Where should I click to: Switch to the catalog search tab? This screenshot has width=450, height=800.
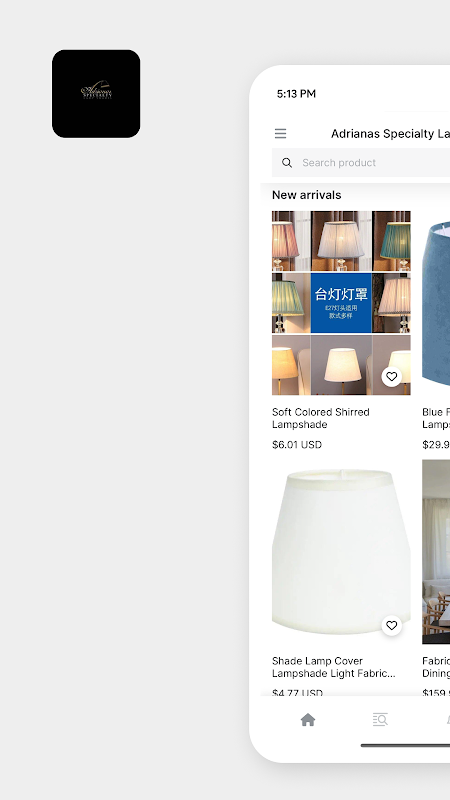pos(380,720)
